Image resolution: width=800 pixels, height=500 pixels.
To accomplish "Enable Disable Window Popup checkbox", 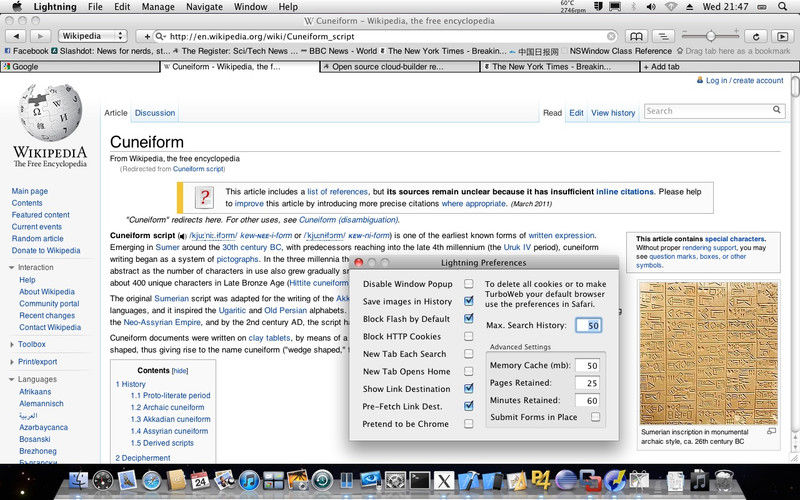I will (468, 284).
